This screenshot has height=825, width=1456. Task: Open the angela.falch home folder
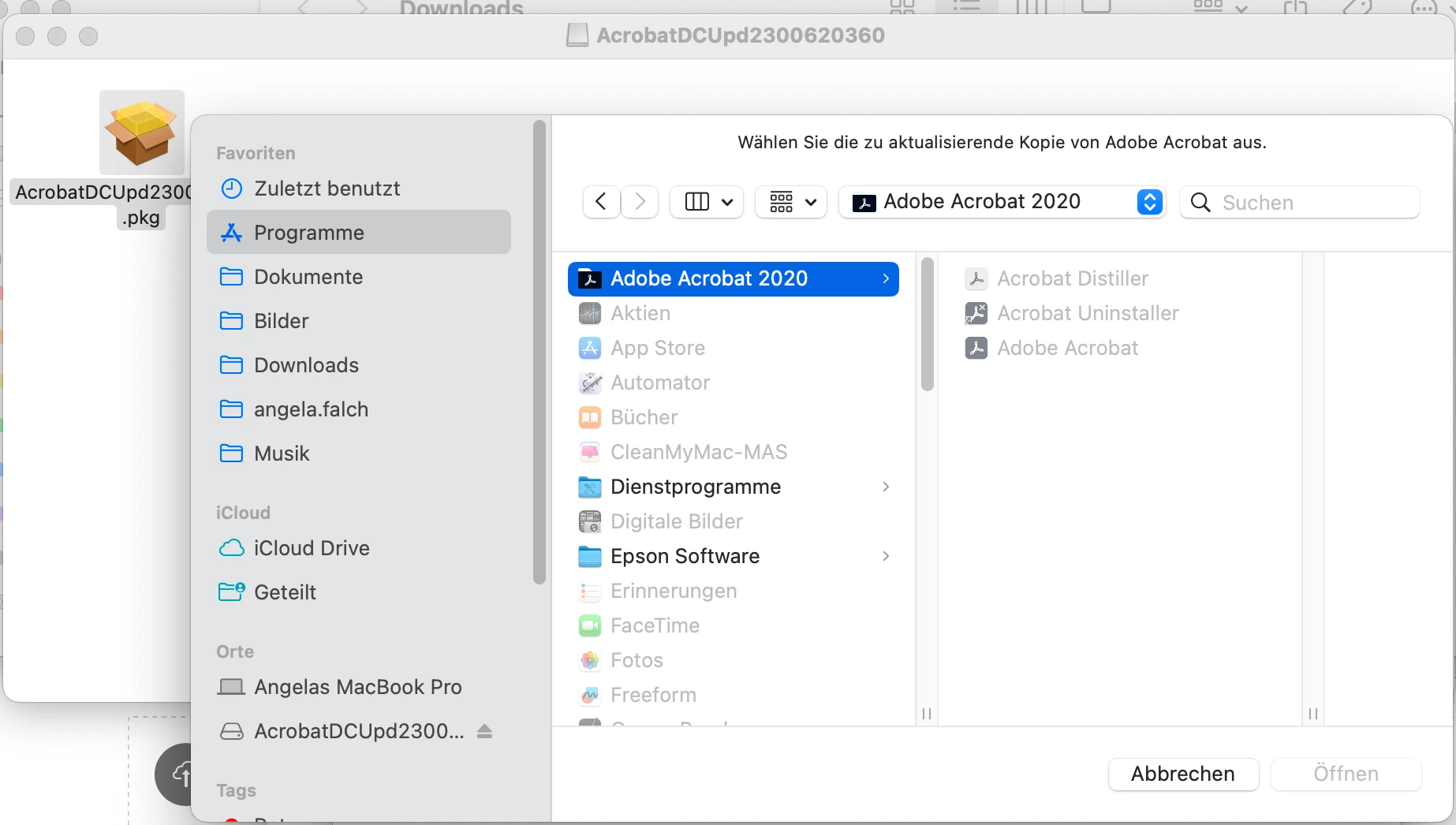[x=359, y=409]
